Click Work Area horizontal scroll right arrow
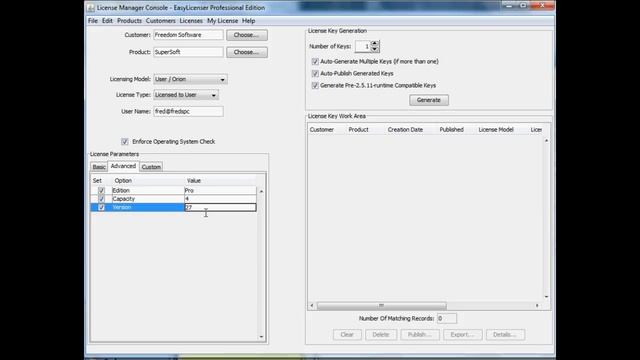The height and width of the screenshot is (360, 640). click(537, 306)
